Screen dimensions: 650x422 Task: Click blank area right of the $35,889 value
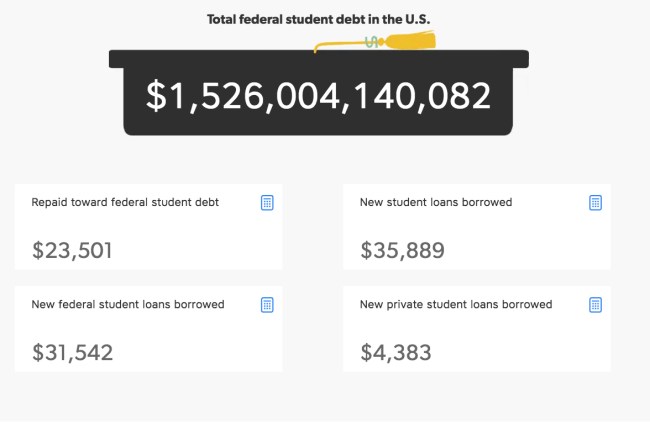[x=530, y=250]
